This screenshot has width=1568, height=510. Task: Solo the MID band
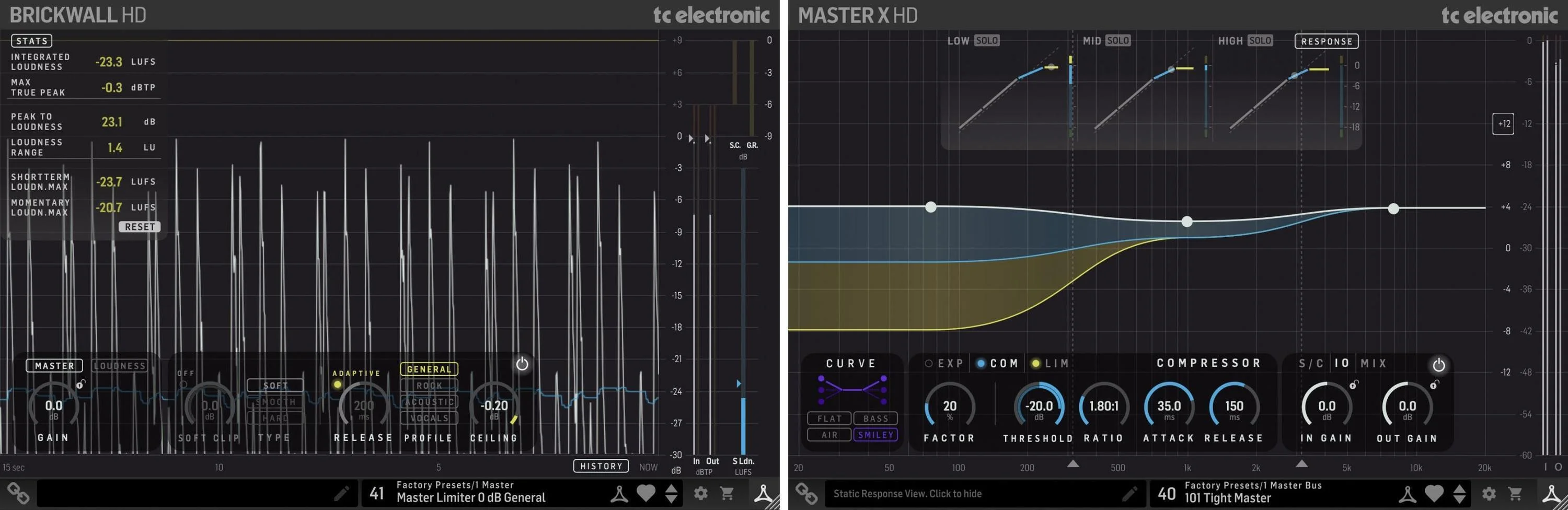coord(1117,40)
